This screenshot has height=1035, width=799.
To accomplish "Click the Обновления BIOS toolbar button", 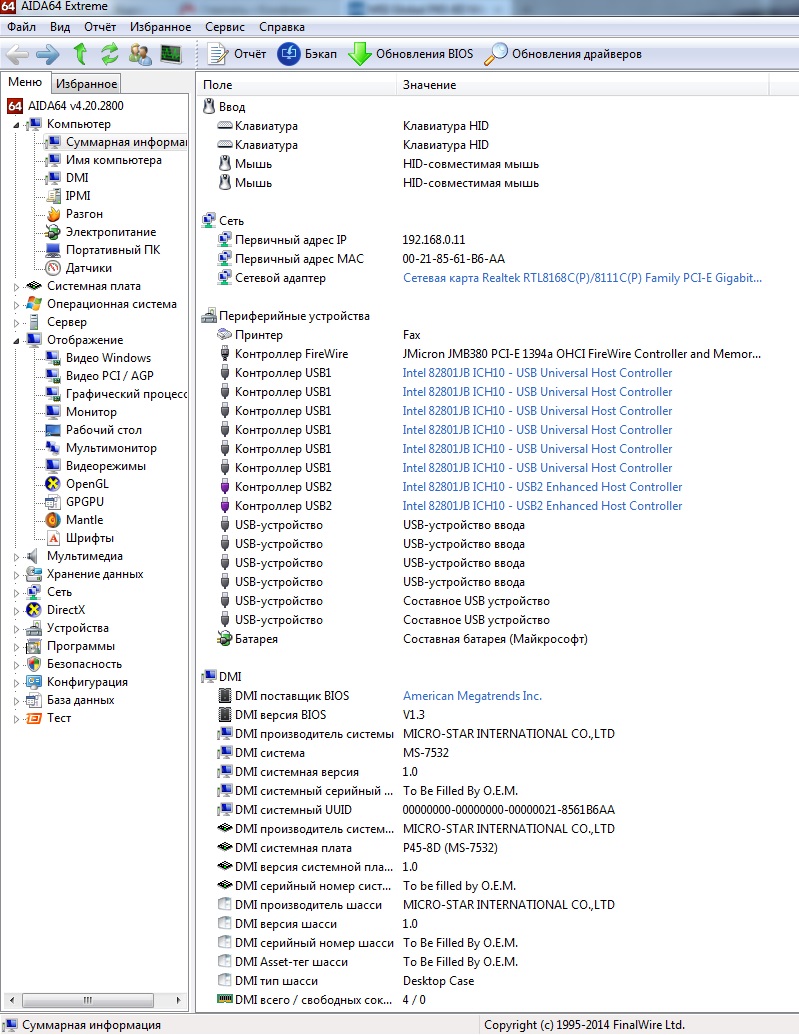I will click(411, 54).
